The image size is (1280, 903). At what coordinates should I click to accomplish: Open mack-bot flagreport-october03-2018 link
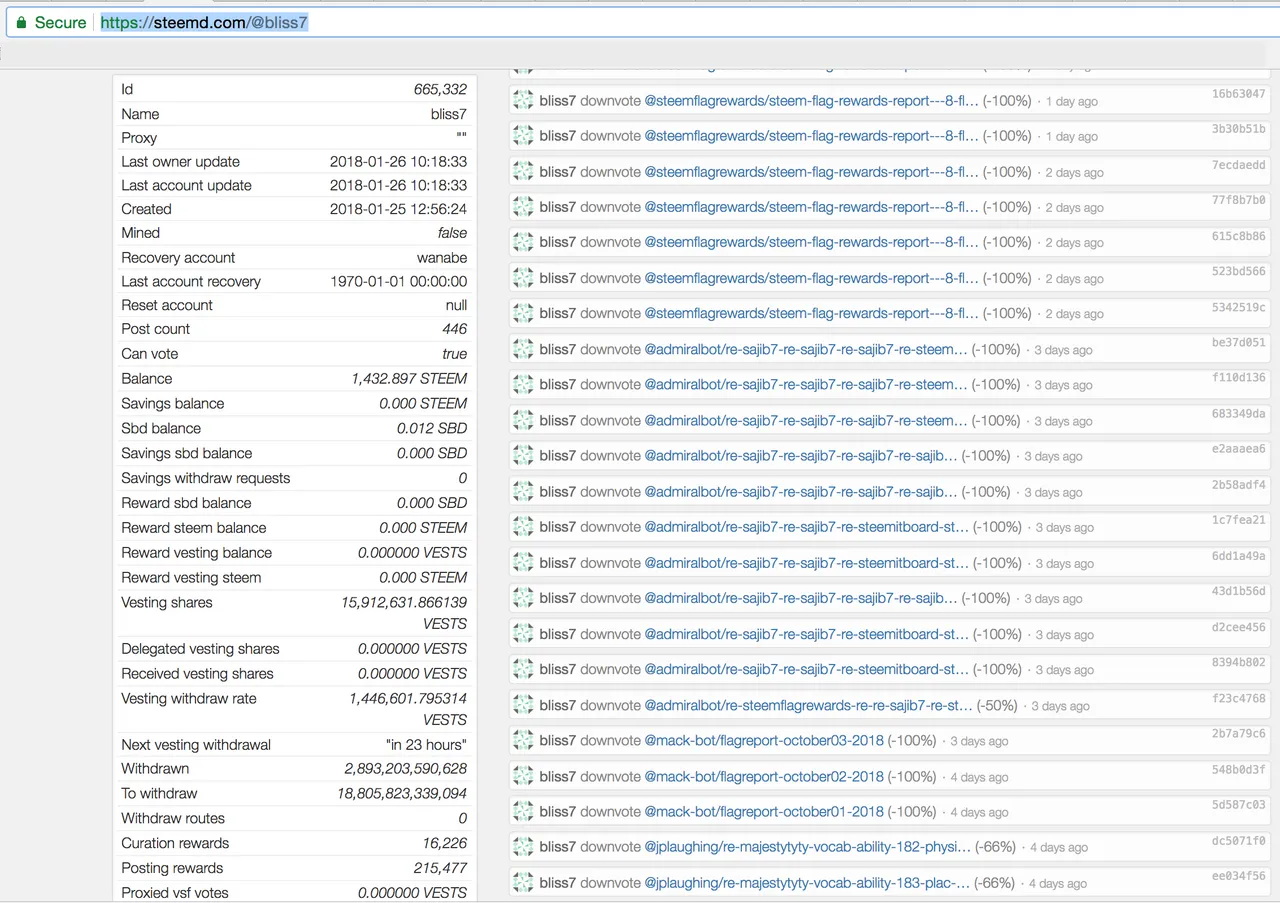pos(764,740)
